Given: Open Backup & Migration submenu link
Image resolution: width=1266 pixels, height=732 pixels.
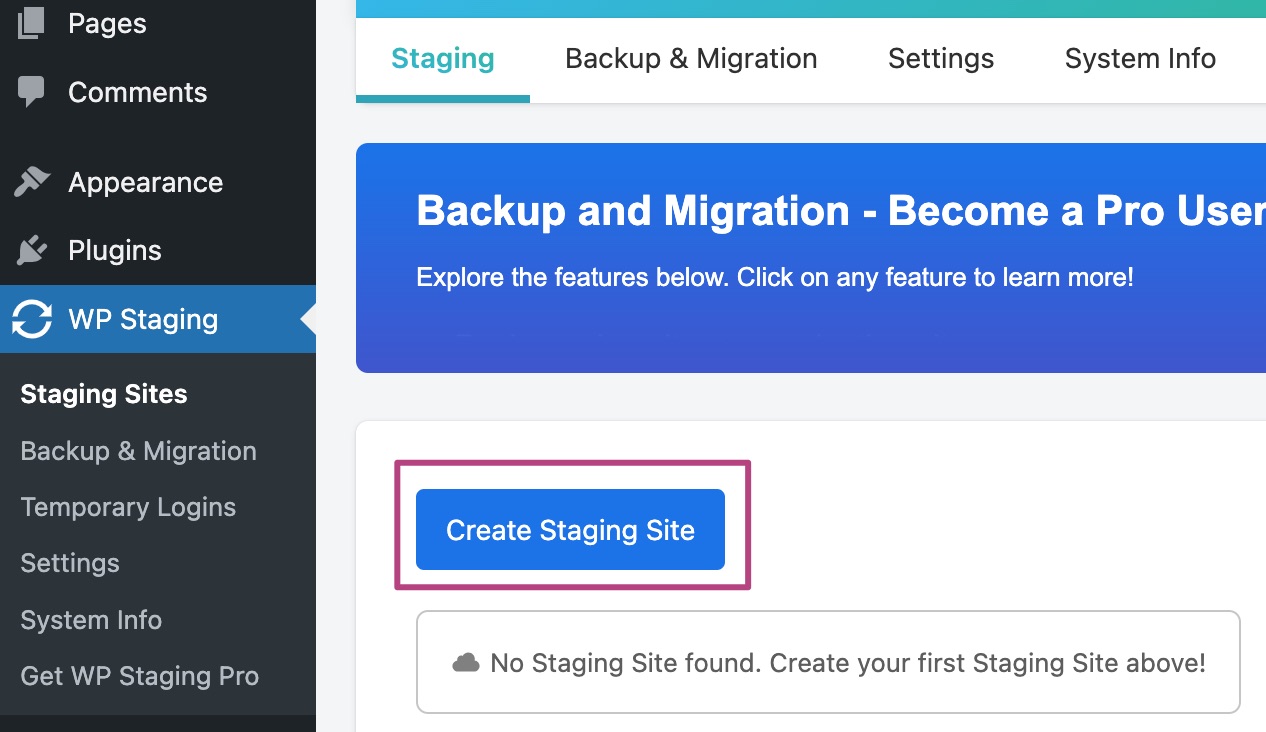Looking at the screenshot, I should (x=138, y=451).
